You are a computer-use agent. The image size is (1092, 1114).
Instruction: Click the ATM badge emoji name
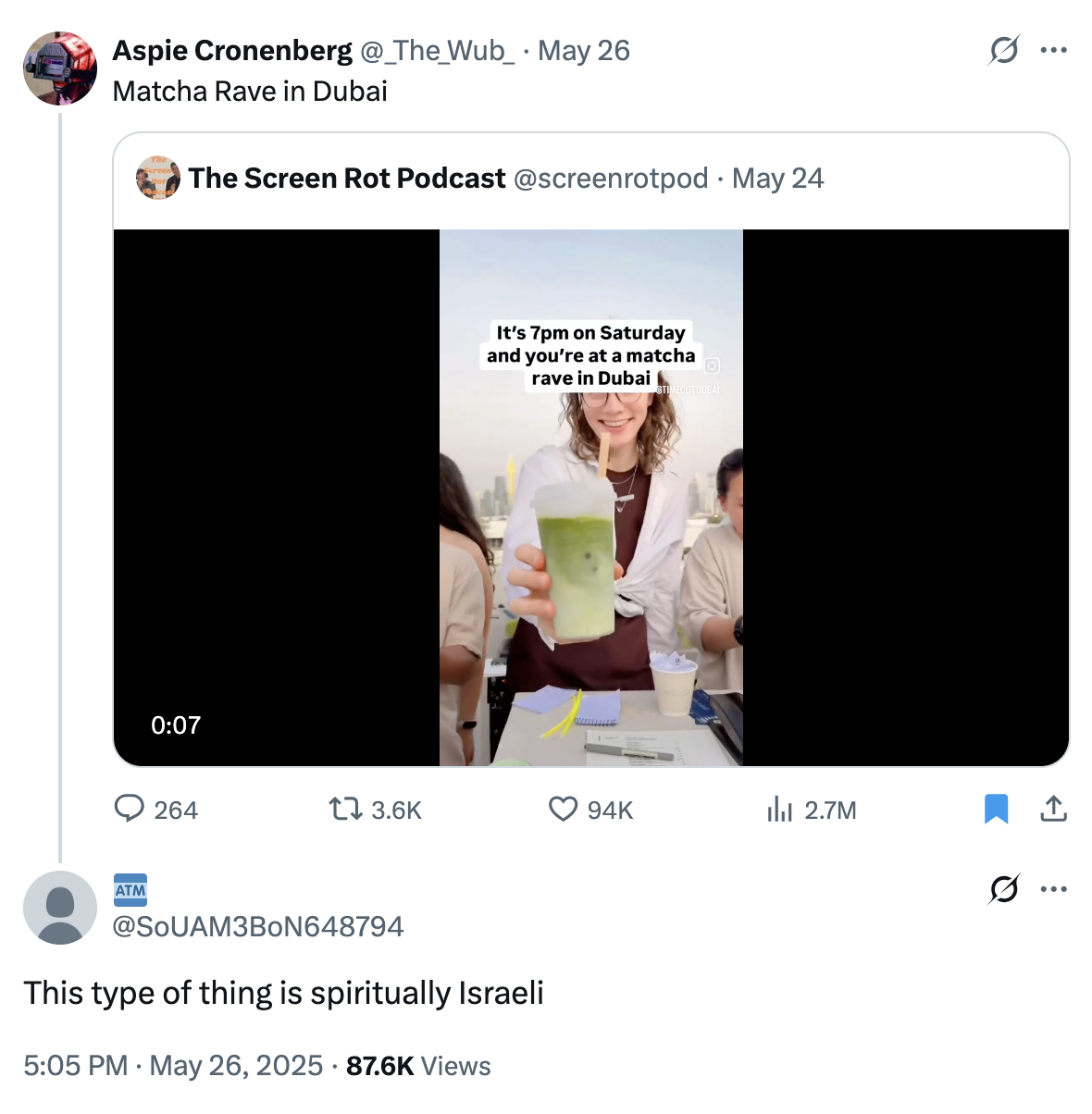(130, 890)
